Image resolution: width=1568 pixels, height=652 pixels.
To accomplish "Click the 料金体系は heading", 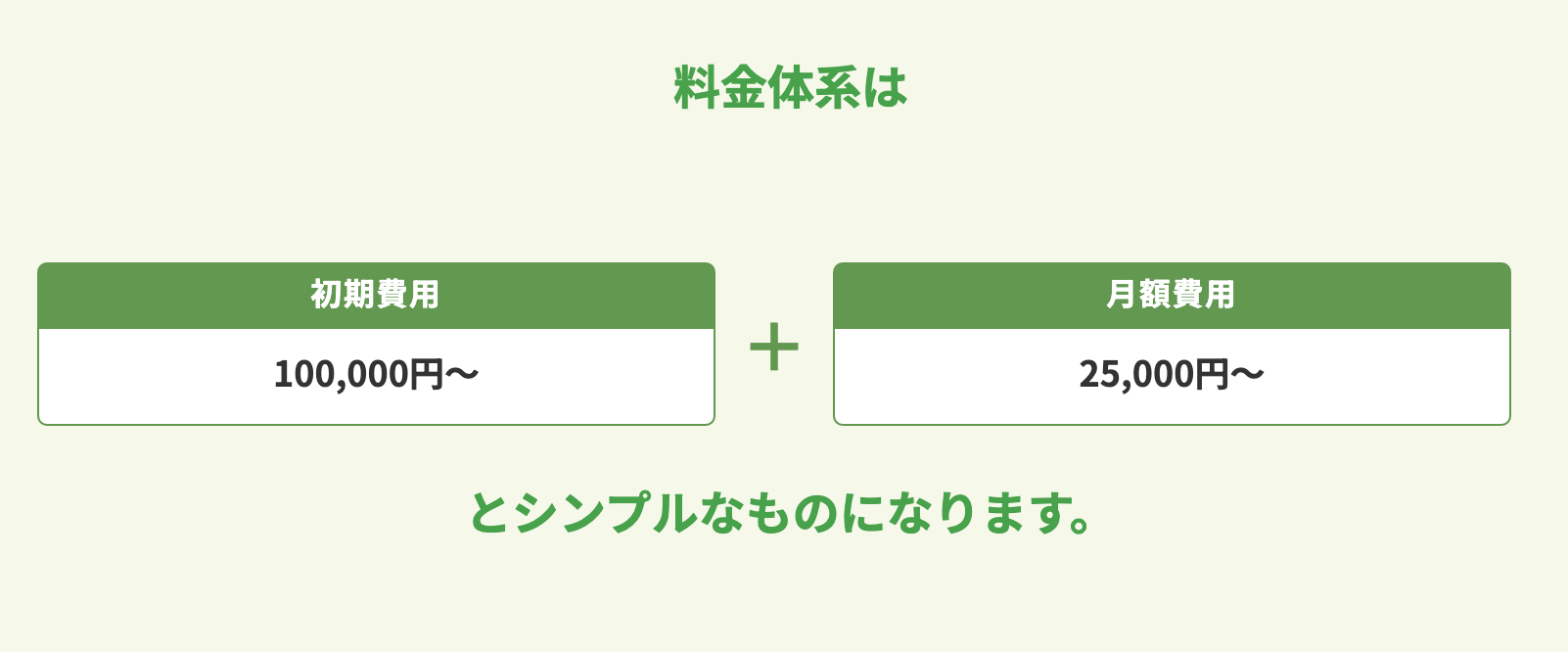I will pyautogui.click(x=791, y=88).
